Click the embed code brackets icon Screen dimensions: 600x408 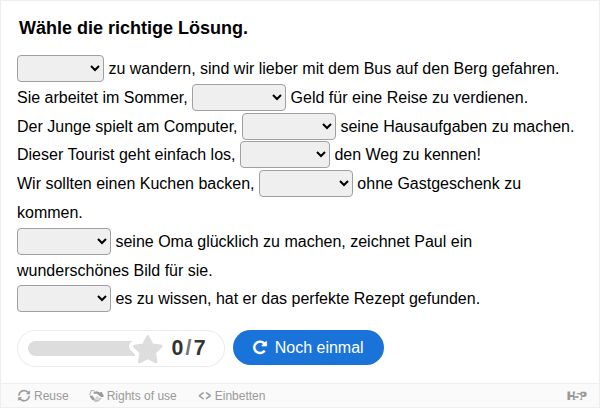click(205, 396)
